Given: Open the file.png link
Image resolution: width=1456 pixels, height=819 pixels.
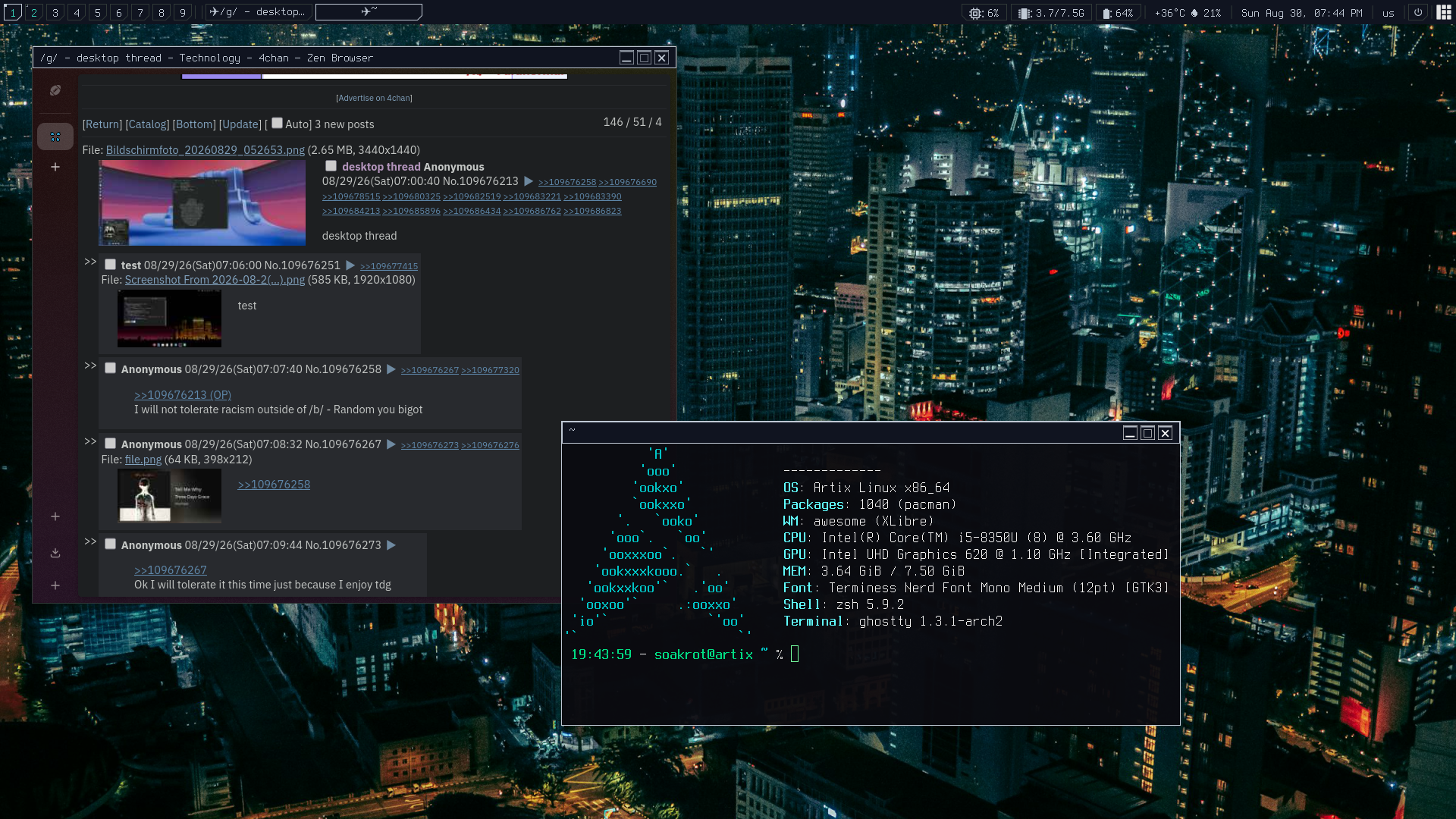Looking at the screenshot, I should coord(143,460).
